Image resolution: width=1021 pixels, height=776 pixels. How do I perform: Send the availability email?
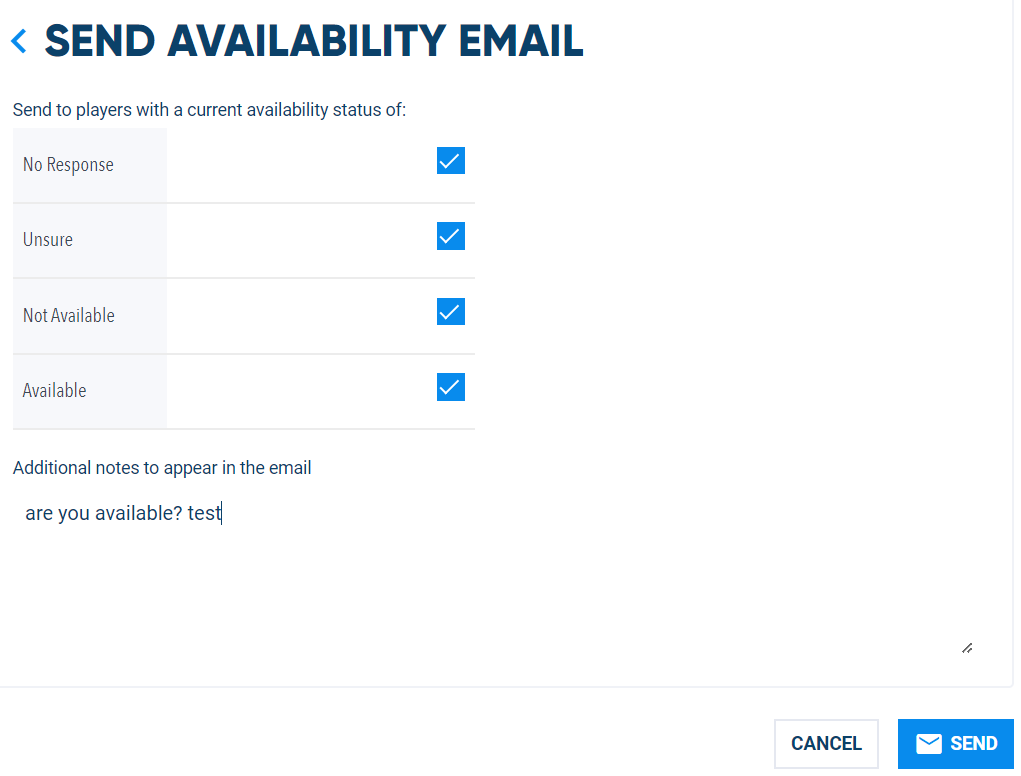pyautogui.click(x=956, y=743)
